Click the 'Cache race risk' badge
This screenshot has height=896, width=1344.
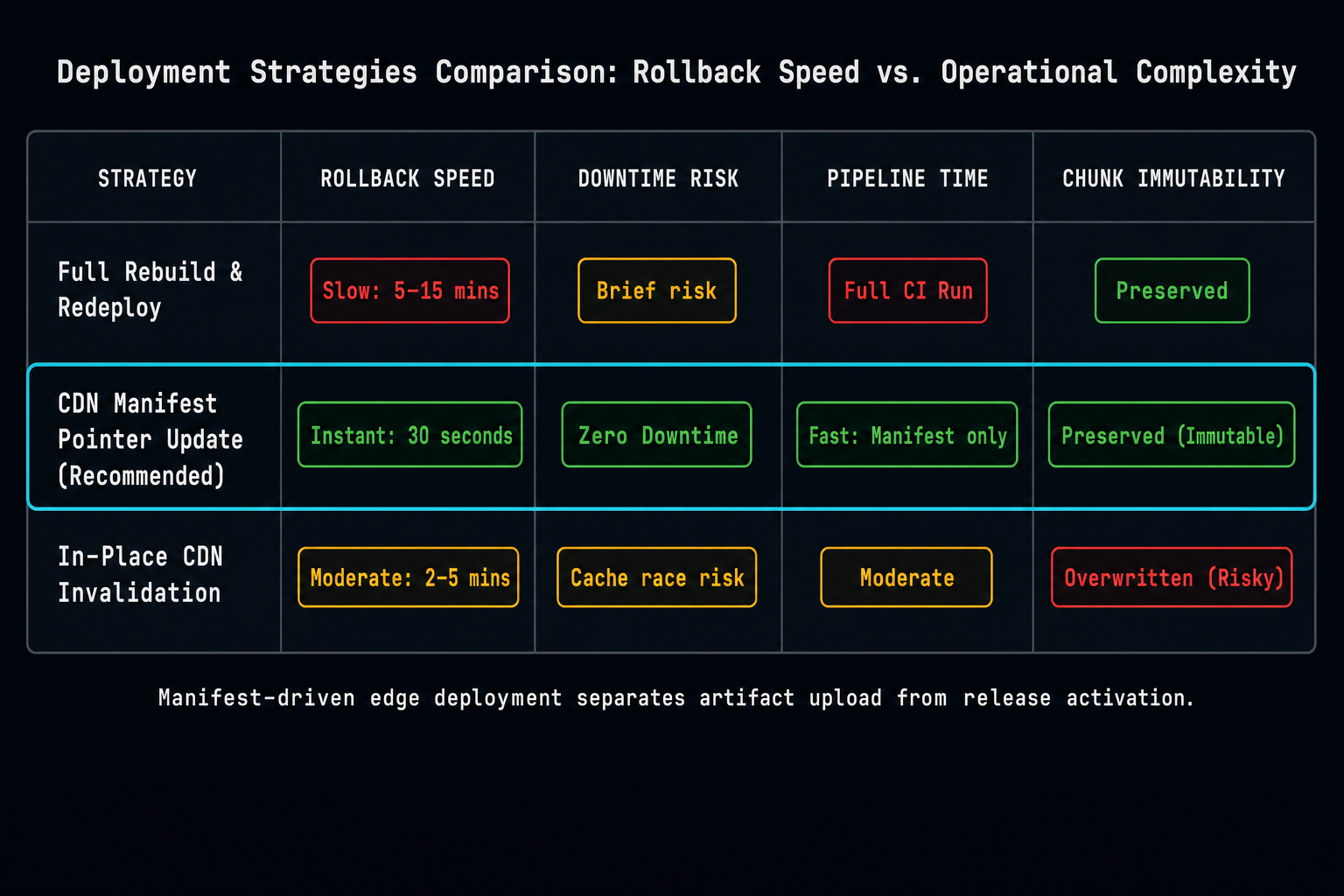tap(657, 577)
